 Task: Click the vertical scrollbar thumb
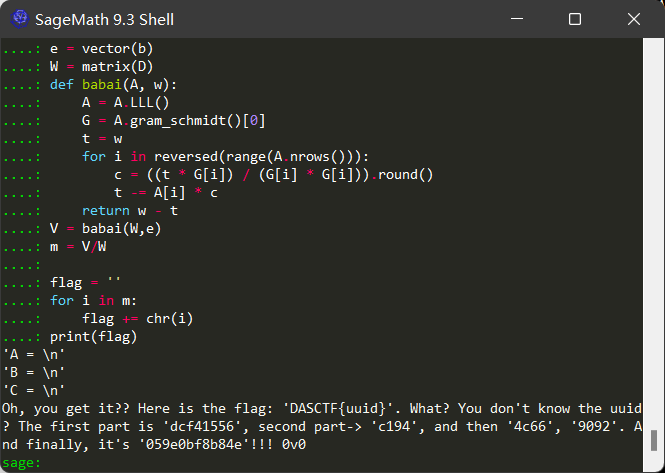pyautogui.click(x=654, y=440)
